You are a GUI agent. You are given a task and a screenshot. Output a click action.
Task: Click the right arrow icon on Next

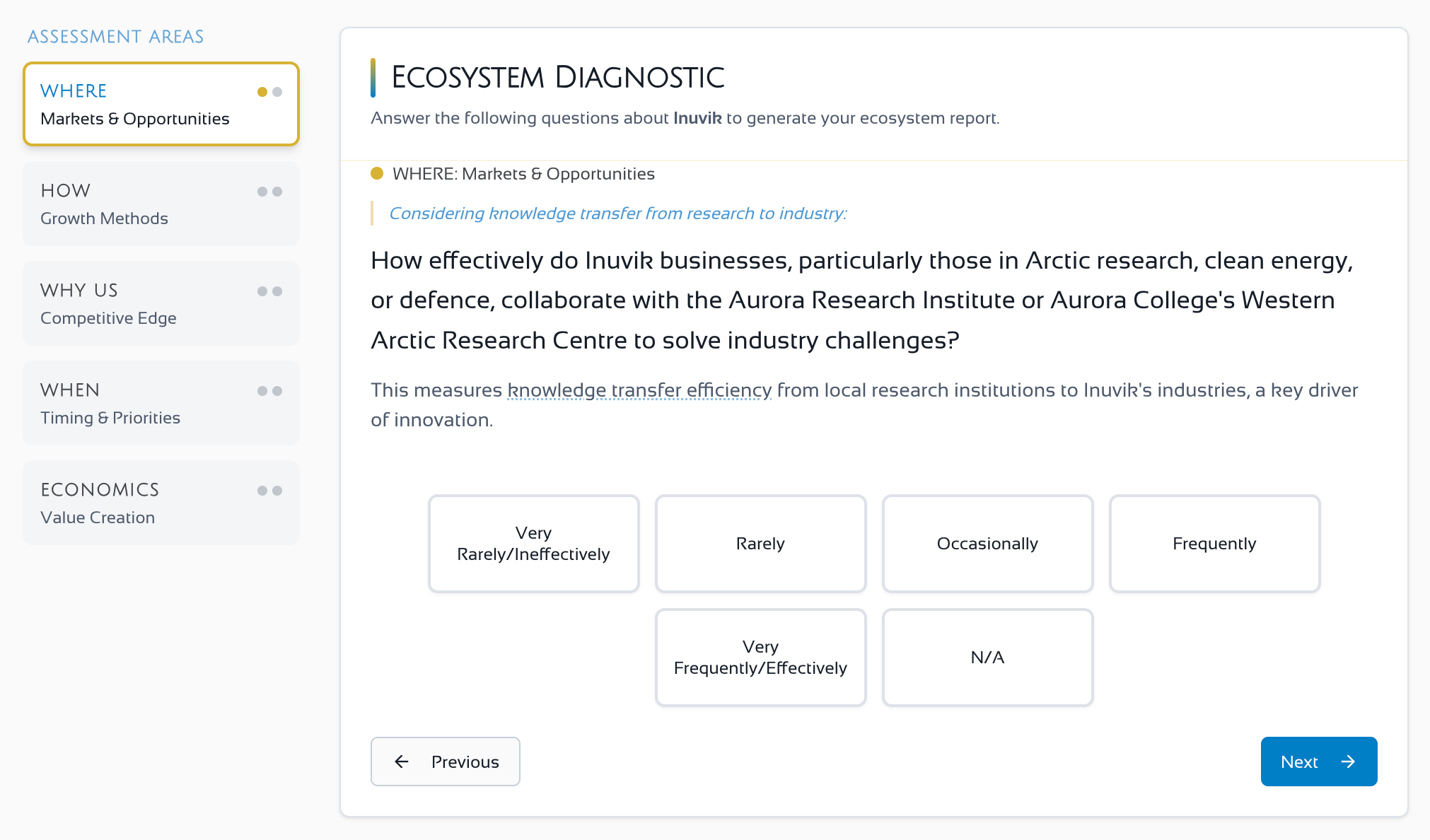tap(1348, 762)
